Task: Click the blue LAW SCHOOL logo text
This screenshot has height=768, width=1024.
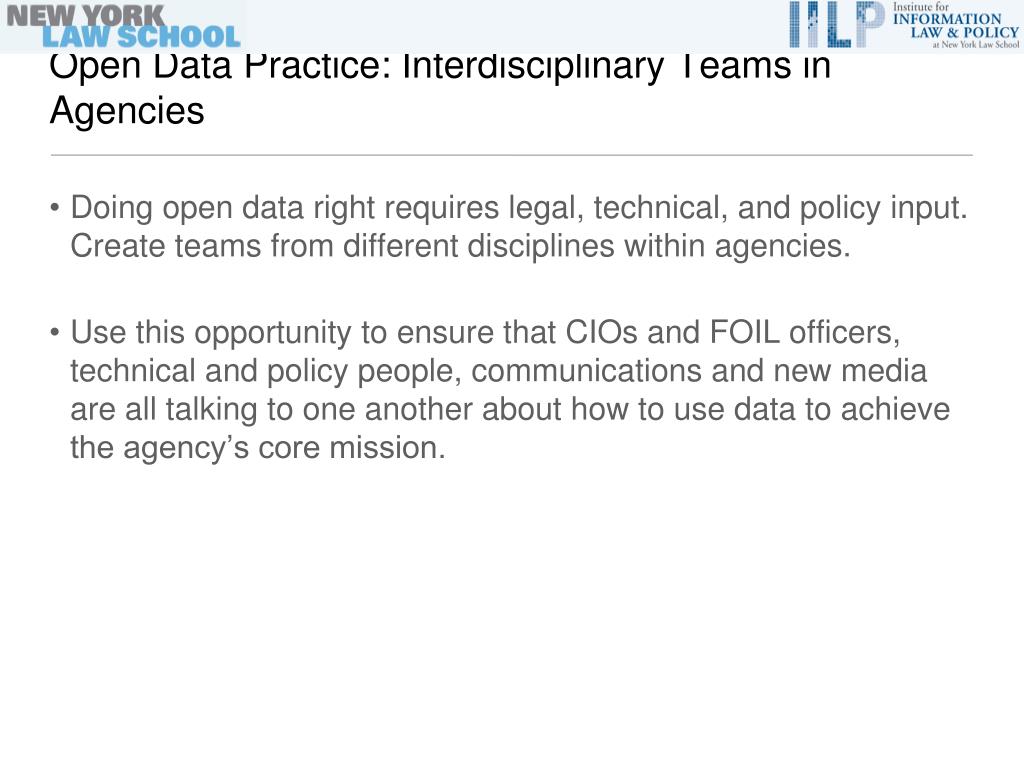Action: [141, 37]
